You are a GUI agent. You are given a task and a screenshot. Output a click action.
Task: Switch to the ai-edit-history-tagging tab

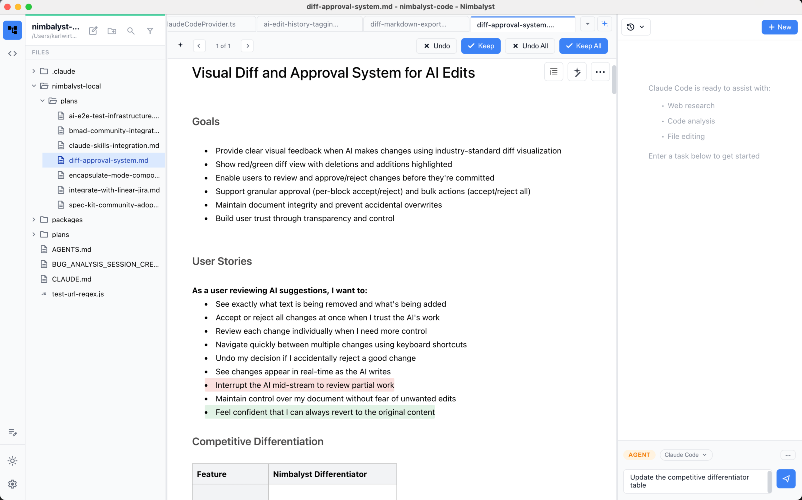[x=309, y=24]
